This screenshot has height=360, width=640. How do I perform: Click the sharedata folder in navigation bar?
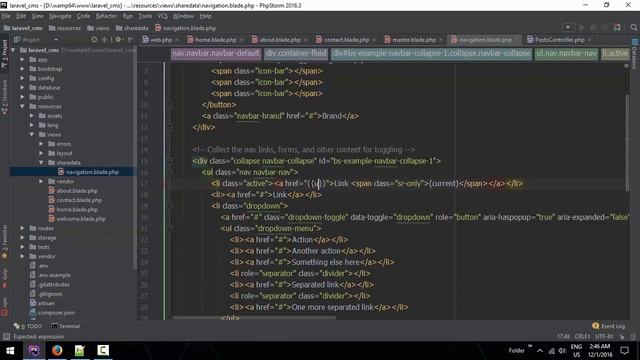tap(132, 28)
